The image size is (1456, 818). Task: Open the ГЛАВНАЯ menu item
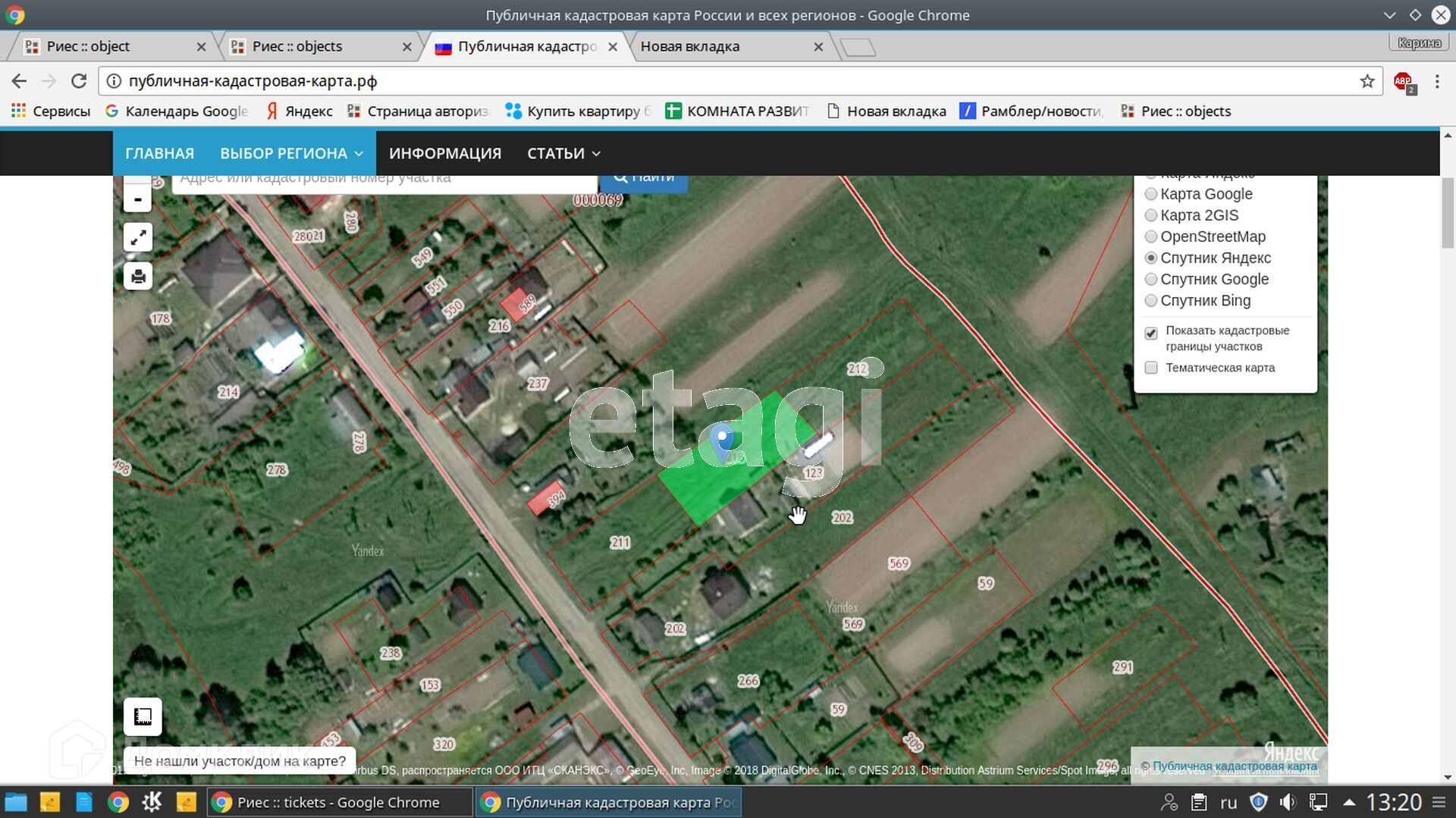point(159,153)
